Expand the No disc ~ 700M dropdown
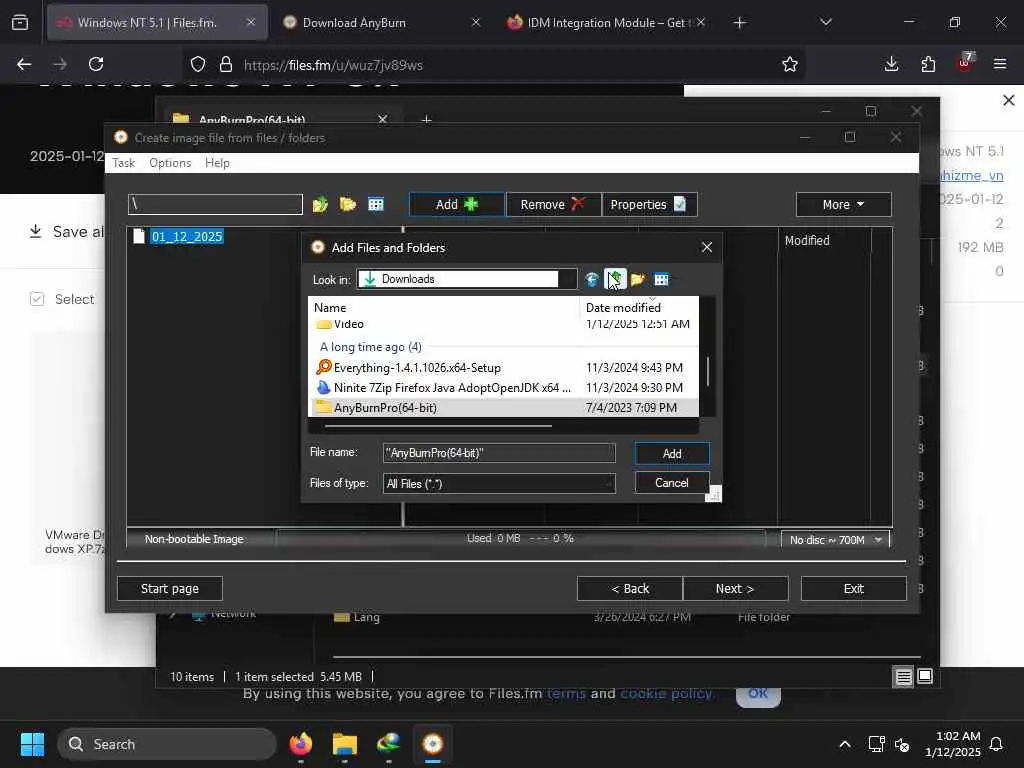This screenshot has width=1024, height=768. point(835,540)
